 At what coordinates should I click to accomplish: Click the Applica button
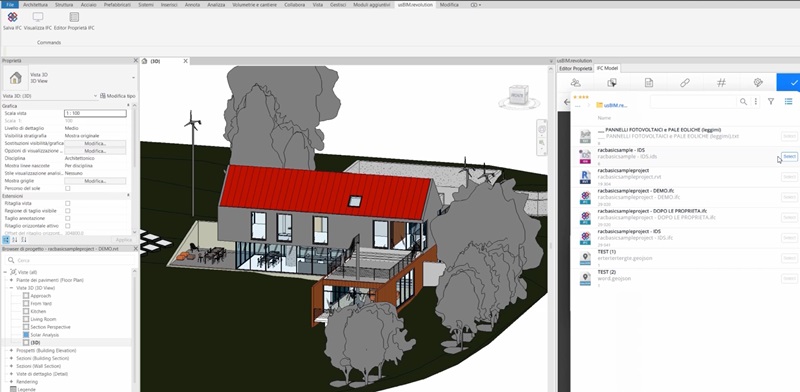123,239
